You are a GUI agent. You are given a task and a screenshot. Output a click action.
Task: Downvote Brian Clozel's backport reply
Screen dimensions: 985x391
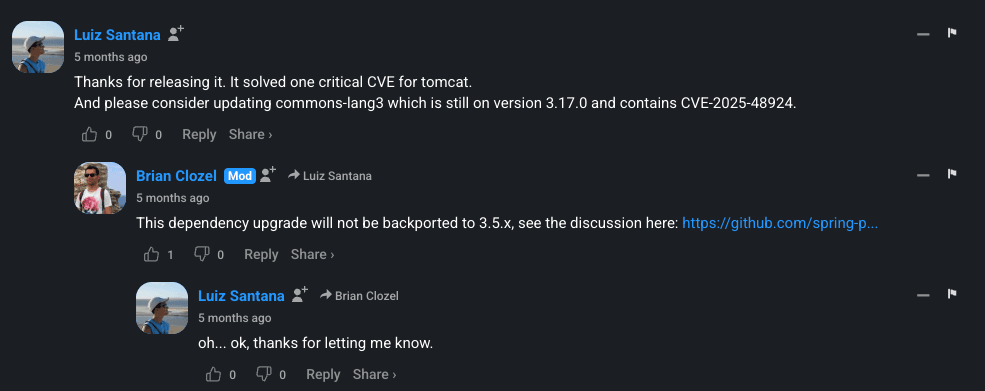pyautogui.click(x=202, y=254)
